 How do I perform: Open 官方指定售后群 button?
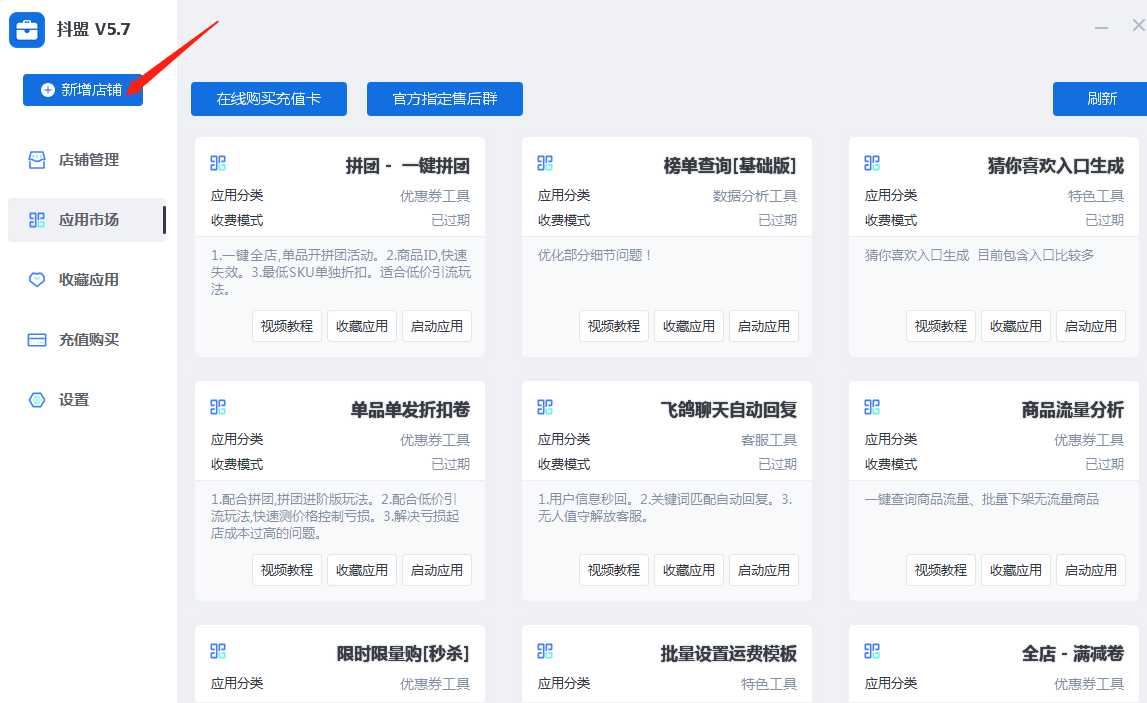(x=445, y=99)
